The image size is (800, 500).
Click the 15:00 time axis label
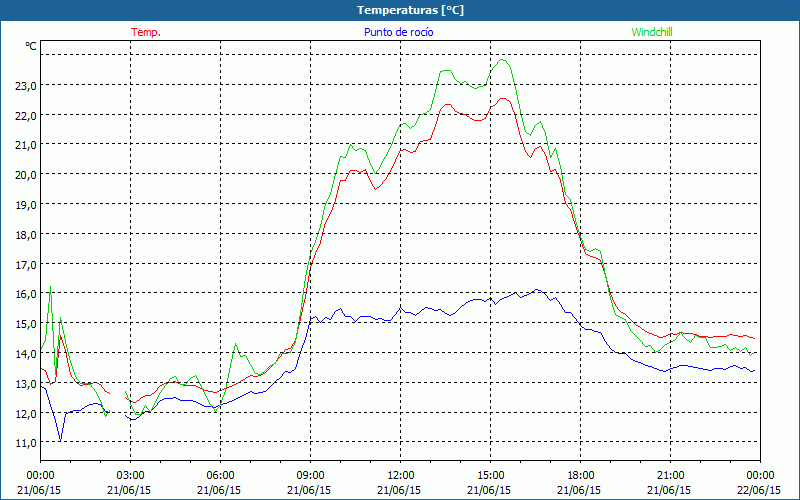[489, 476]
